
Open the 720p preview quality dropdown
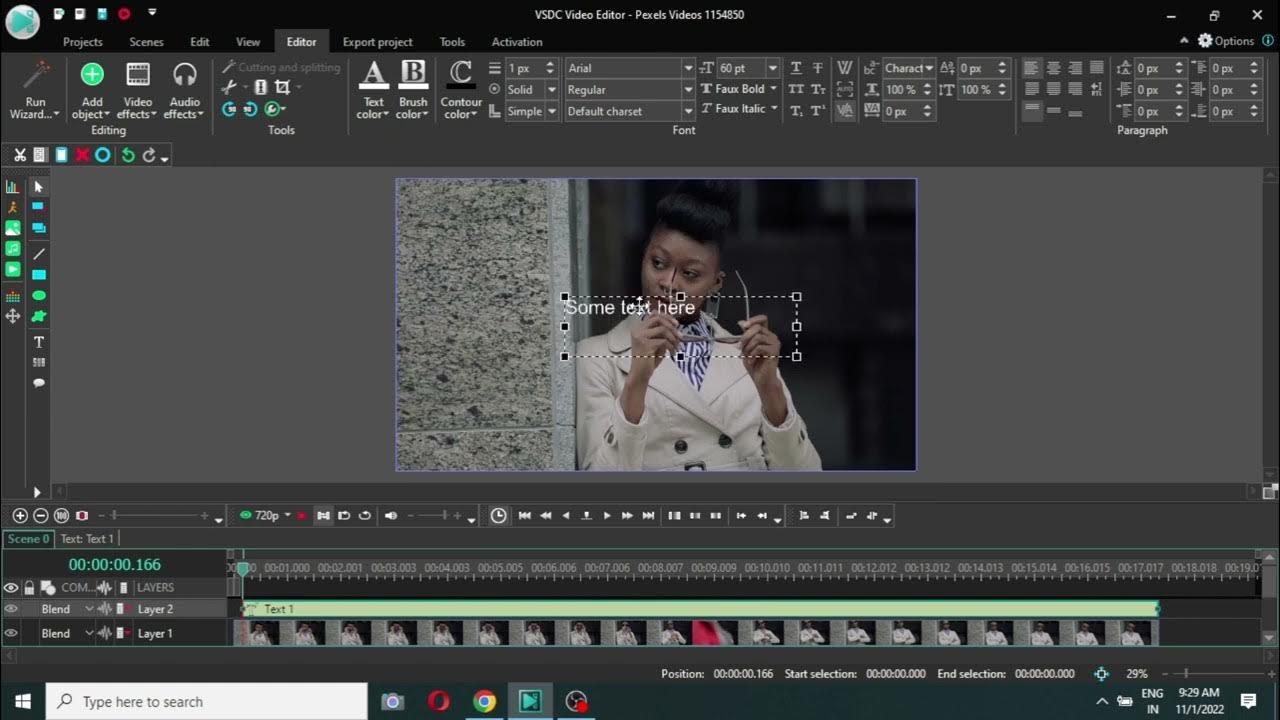tap(287, 516)
